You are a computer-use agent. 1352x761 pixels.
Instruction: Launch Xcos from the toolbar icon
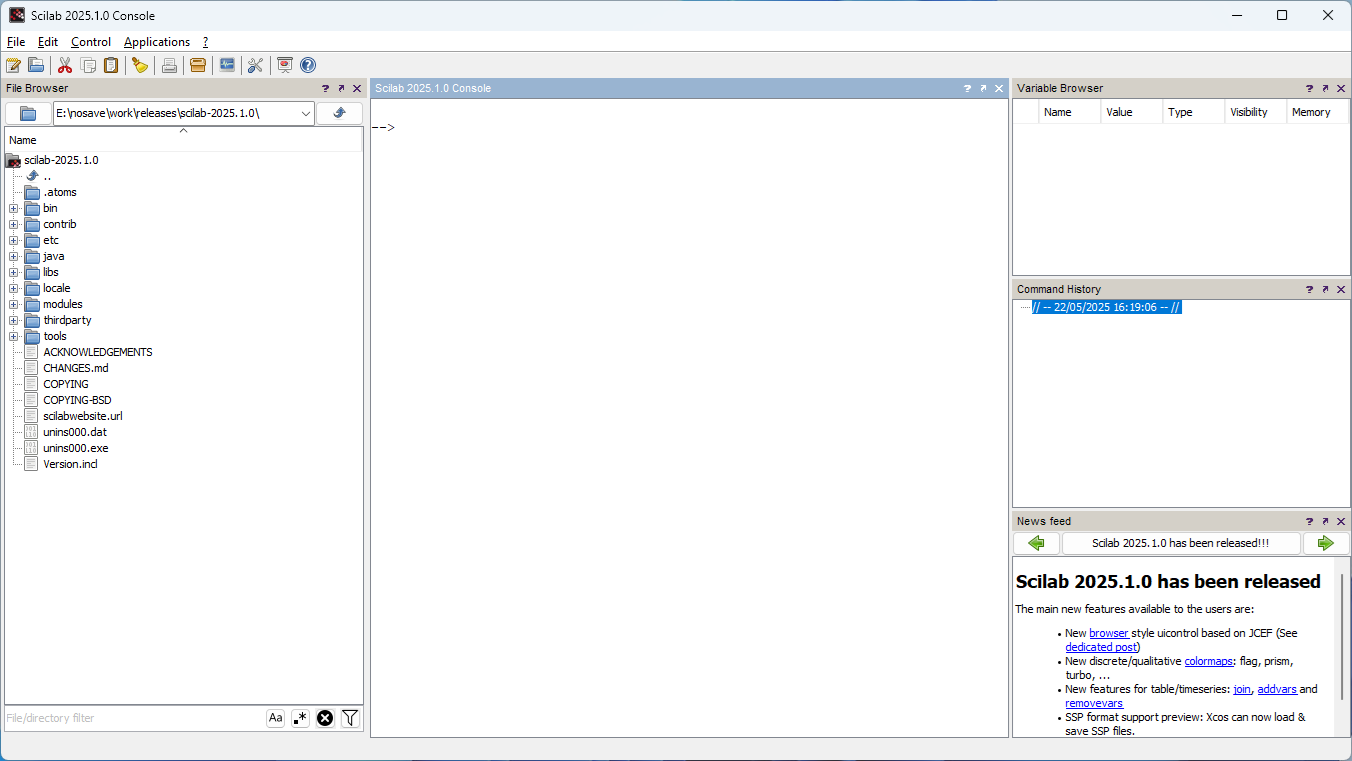(x=227, y=65)
